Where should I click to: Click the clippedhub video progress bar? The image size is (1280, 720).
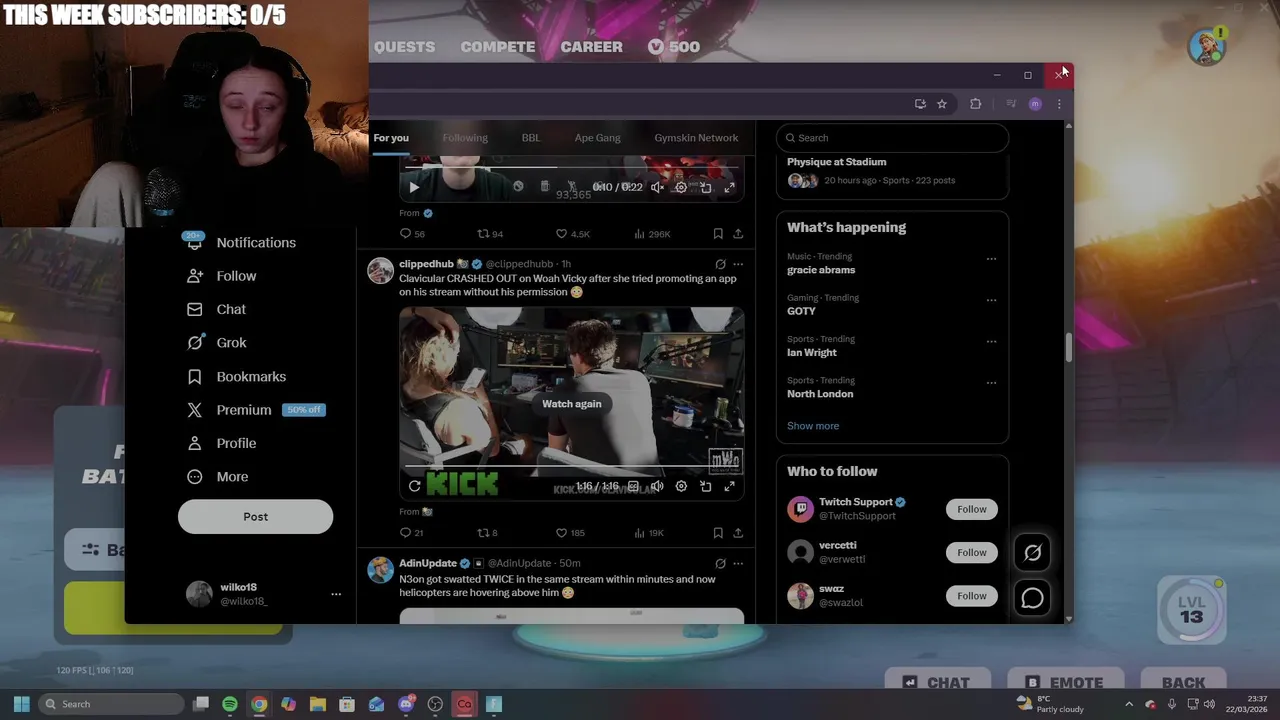point(572,467)
